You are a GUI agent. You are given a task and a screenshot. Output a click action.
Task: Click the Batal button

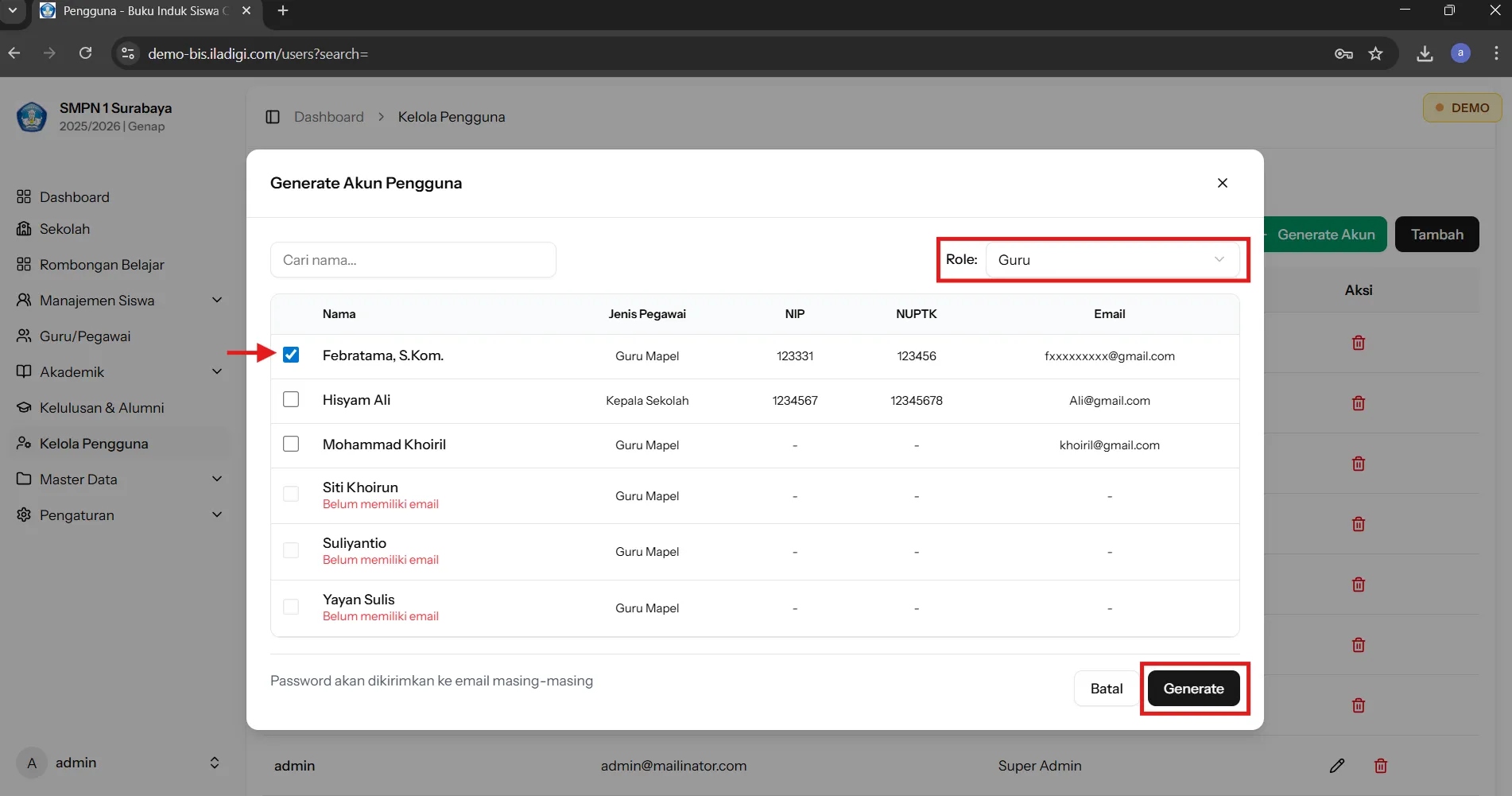pos(1107,689)
